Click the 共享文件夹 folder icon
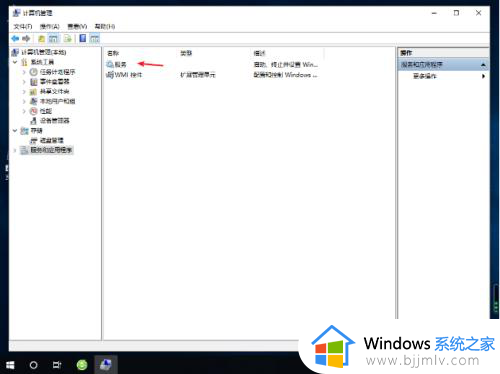 (x=33, y=91)
